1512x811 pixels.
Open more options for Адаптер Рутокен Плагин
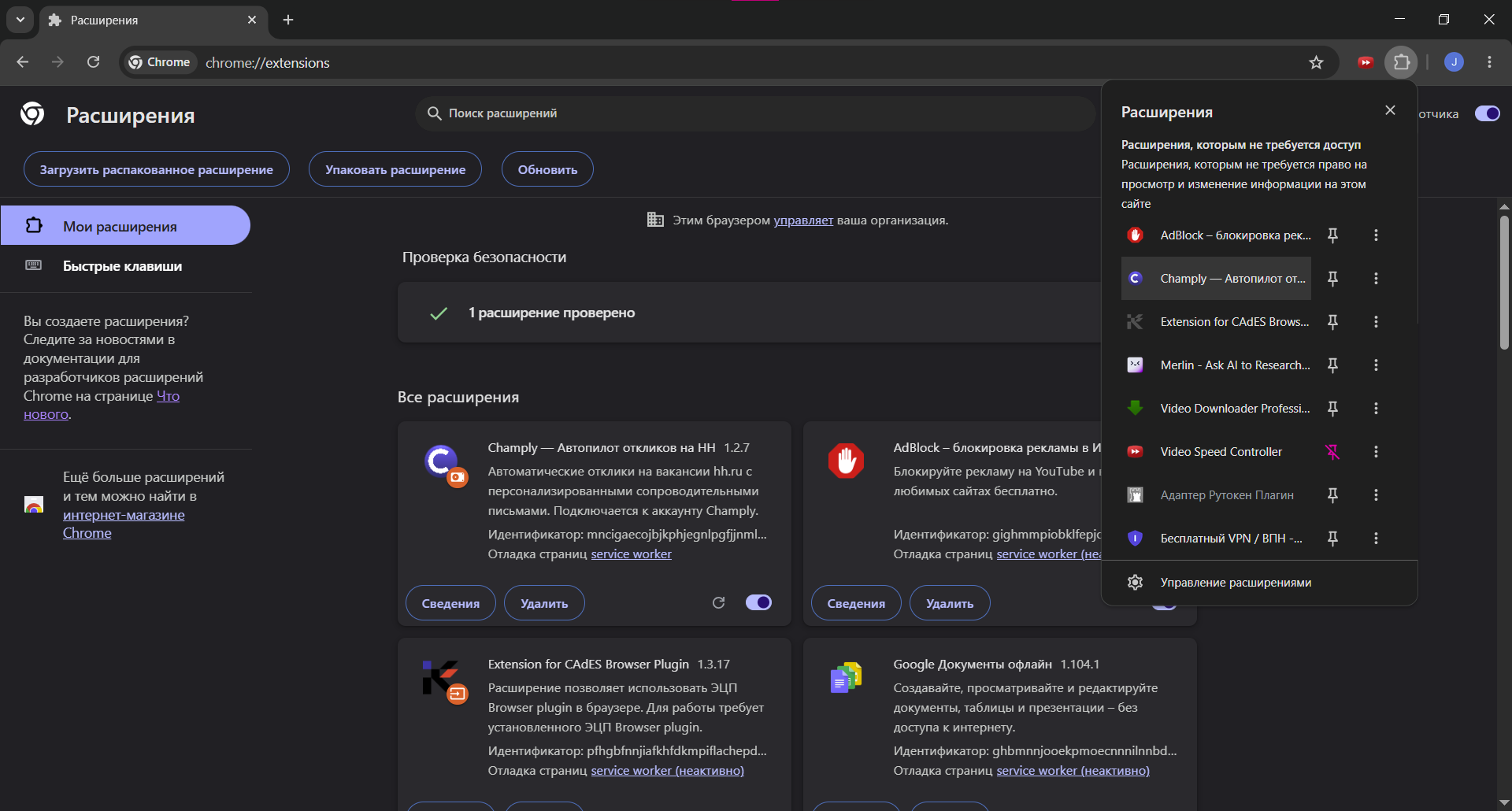coord(1376,495)
